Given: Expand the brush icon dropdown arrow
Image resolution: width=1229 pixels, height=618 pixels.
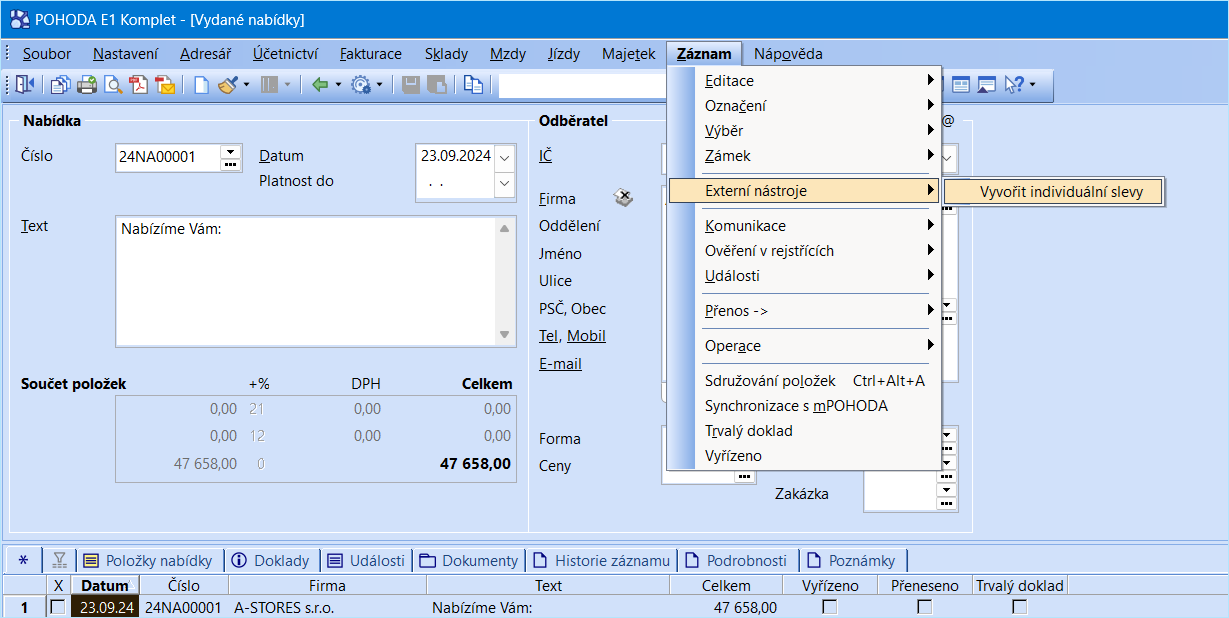Looking at the screenshot, I should [246, 86].
